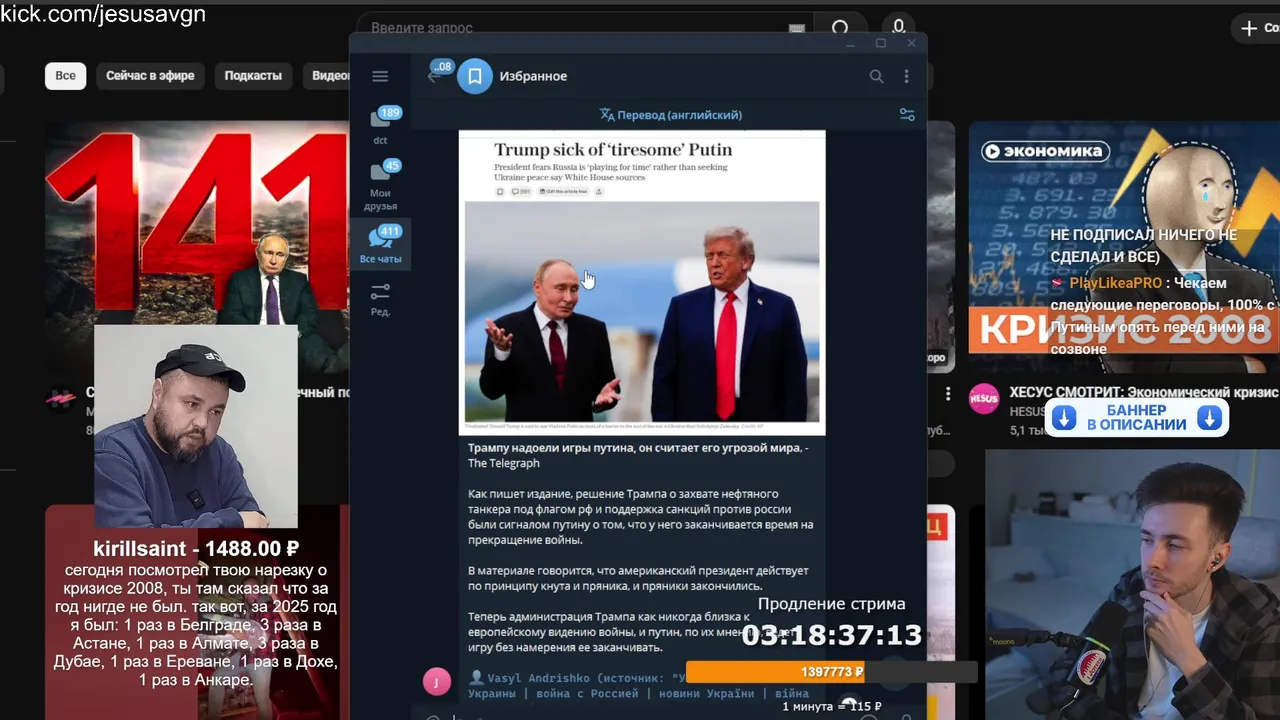Click the YouTube Create plus button
This screenshot has width=1280, height=720.
pos(1256,28)
